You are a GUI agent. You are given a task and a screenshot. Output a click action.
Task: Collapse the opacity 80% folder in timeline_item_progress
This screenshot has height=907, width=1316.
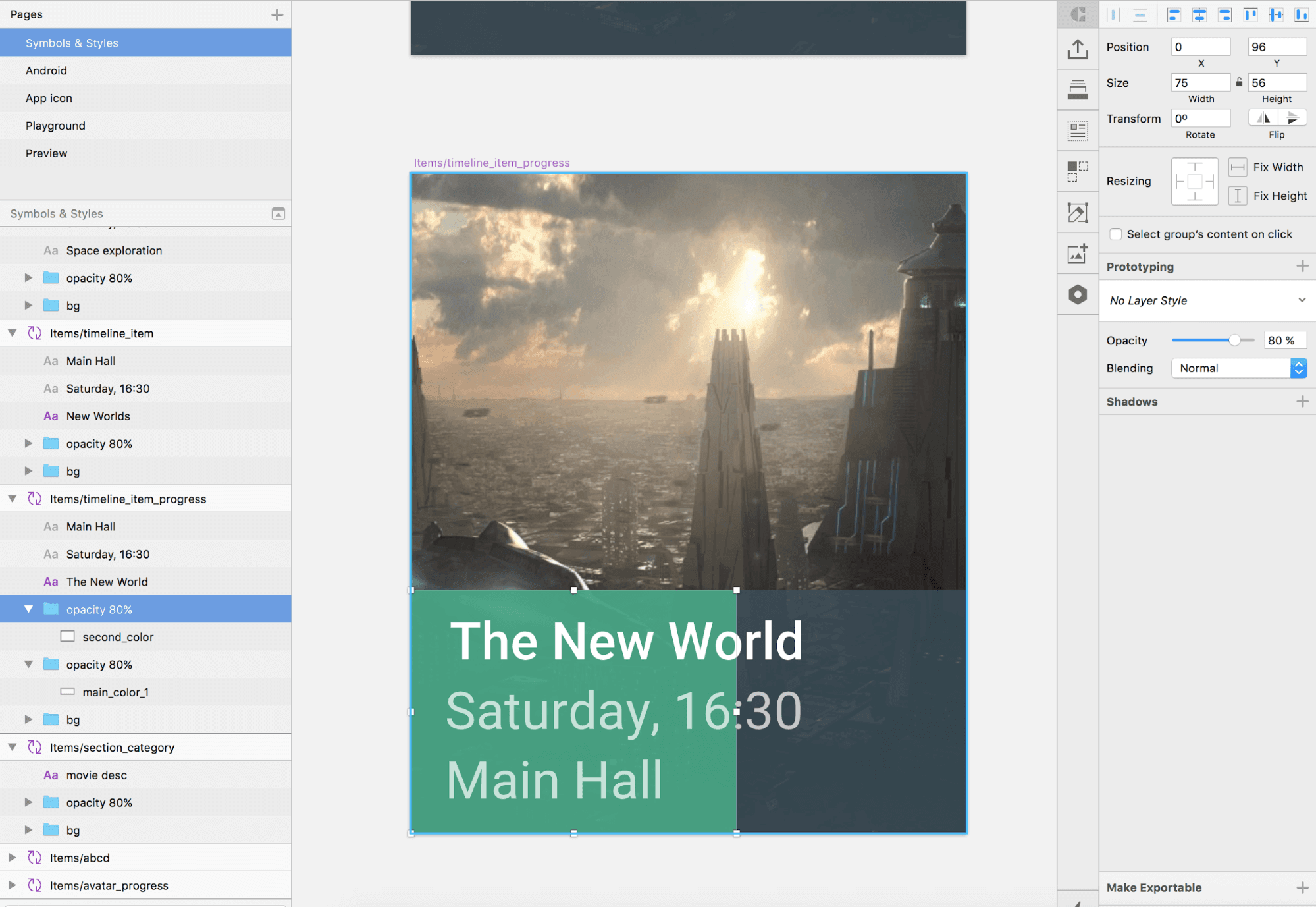(x=28, y=608)
